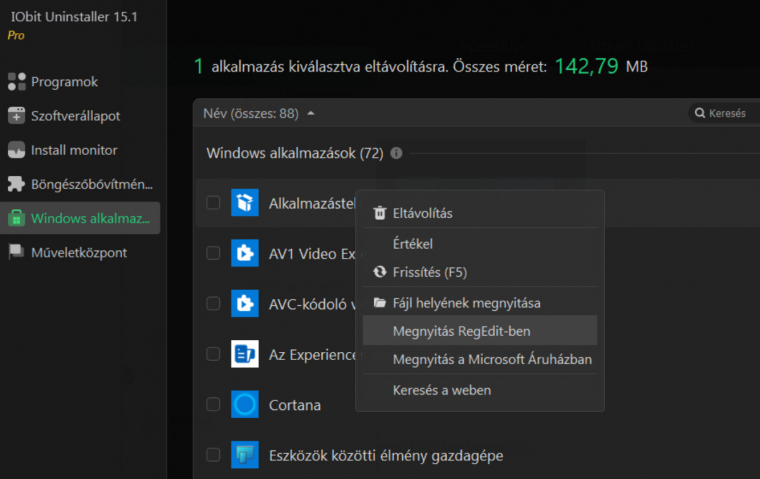Choose Fájl helyének megnyitása menu entry
Viewport: 760px width, 479px height.
click(466, 302)
